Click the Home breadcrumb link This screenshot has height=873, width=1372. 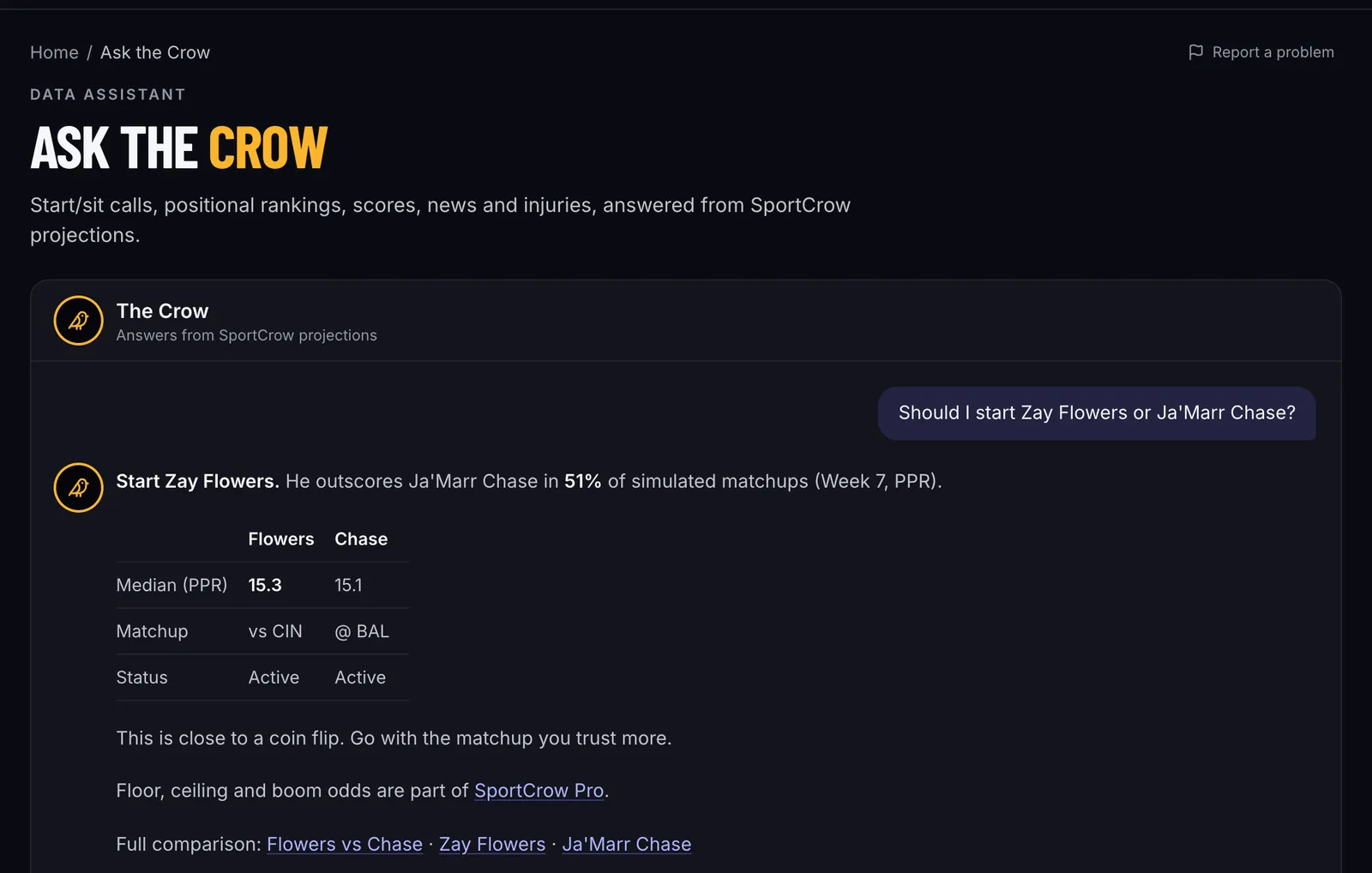coord(54,52)
